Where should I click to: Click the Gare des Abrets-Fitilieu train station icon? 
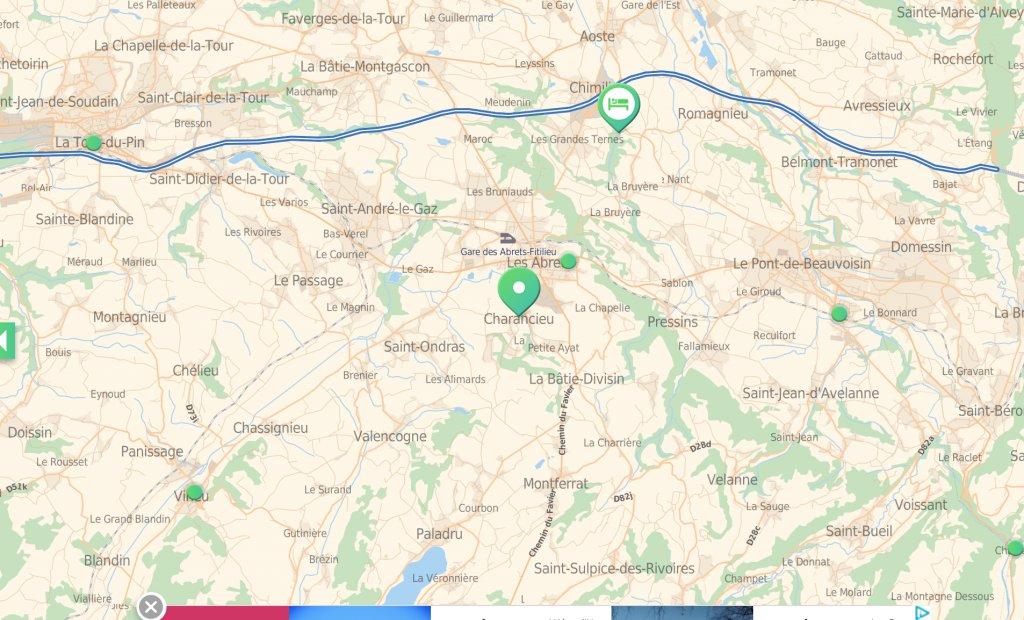[507, 238]
